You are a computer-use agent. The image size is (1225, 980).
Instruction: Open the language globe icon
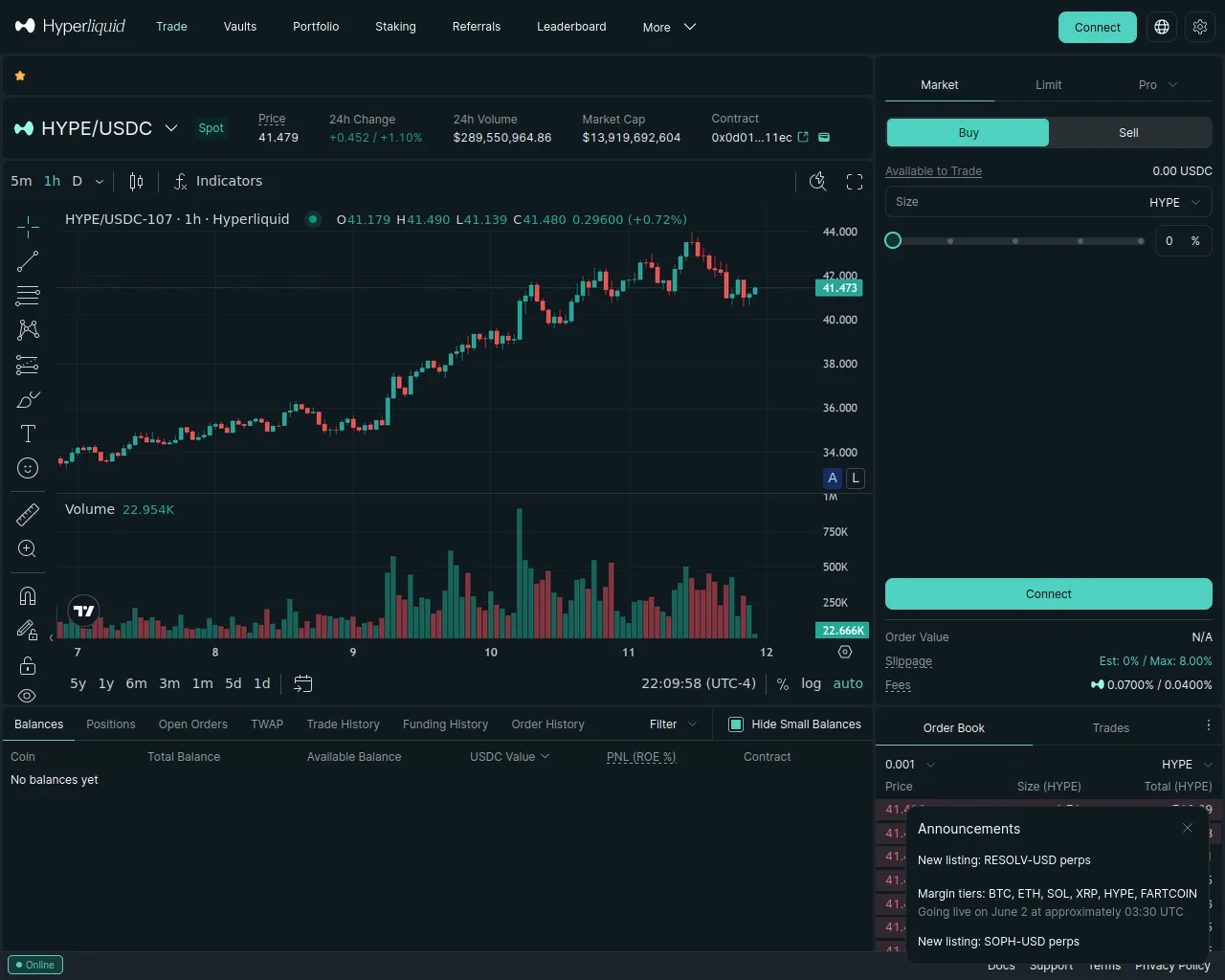(1162, 27)
